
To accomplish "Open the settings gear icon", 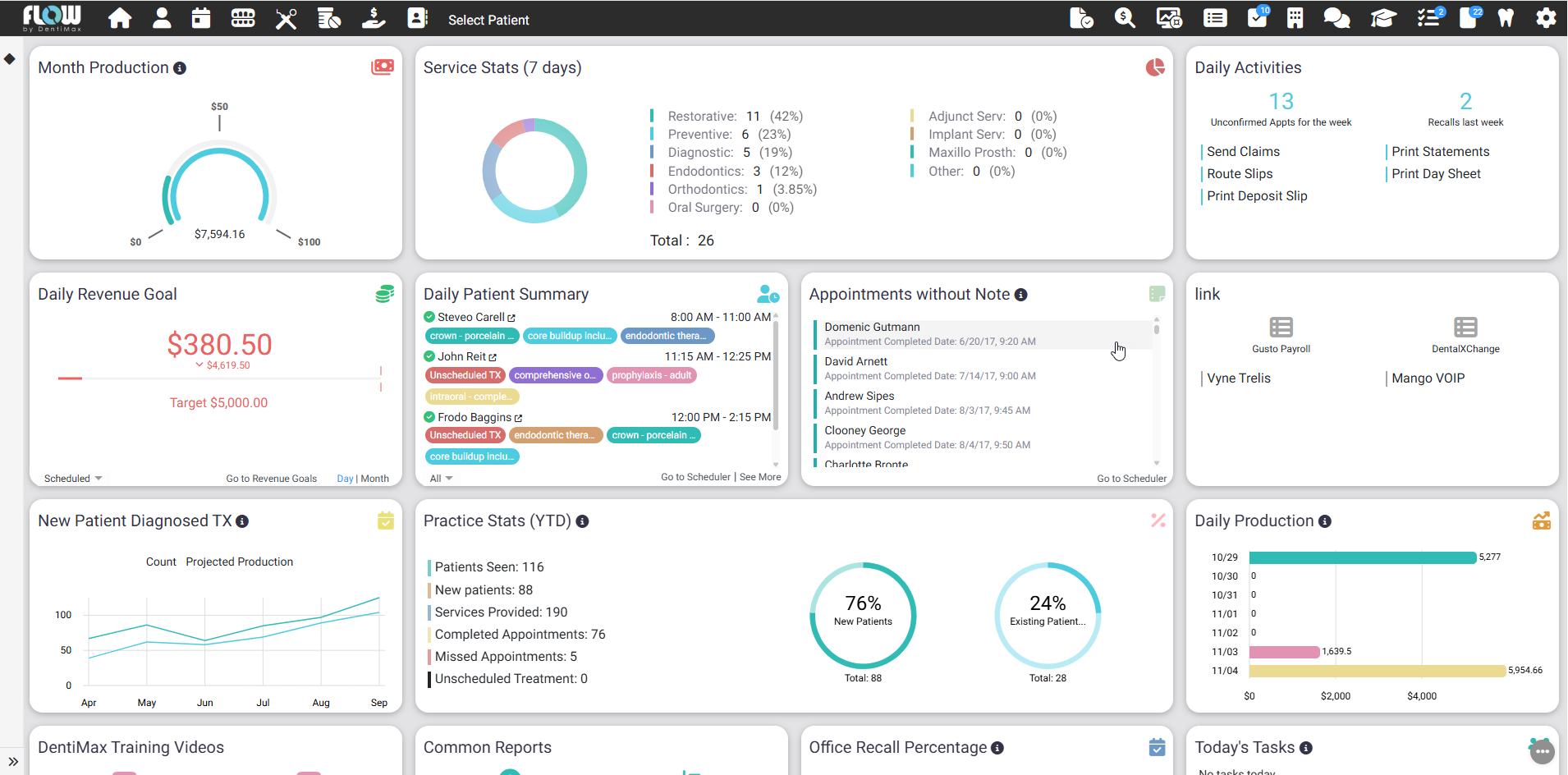I will point(1546,18).
